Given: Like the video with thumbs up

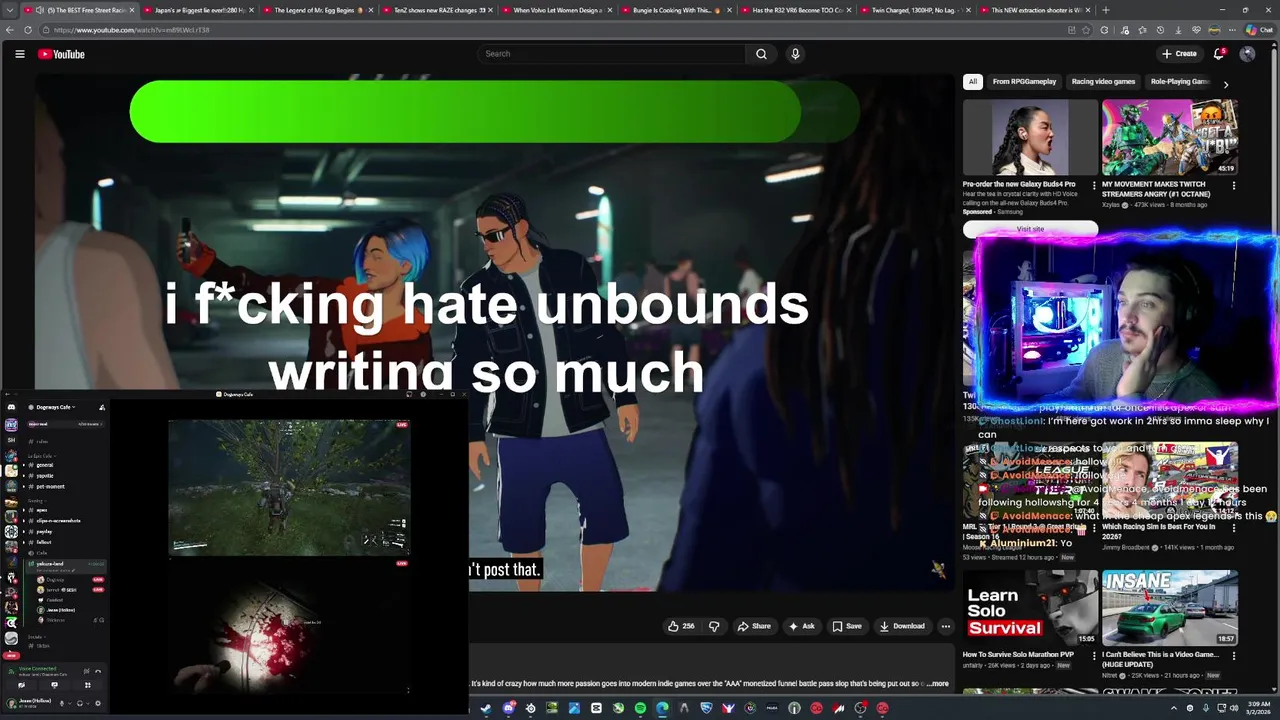Looking at the screenshot, I should coord(682,626).
